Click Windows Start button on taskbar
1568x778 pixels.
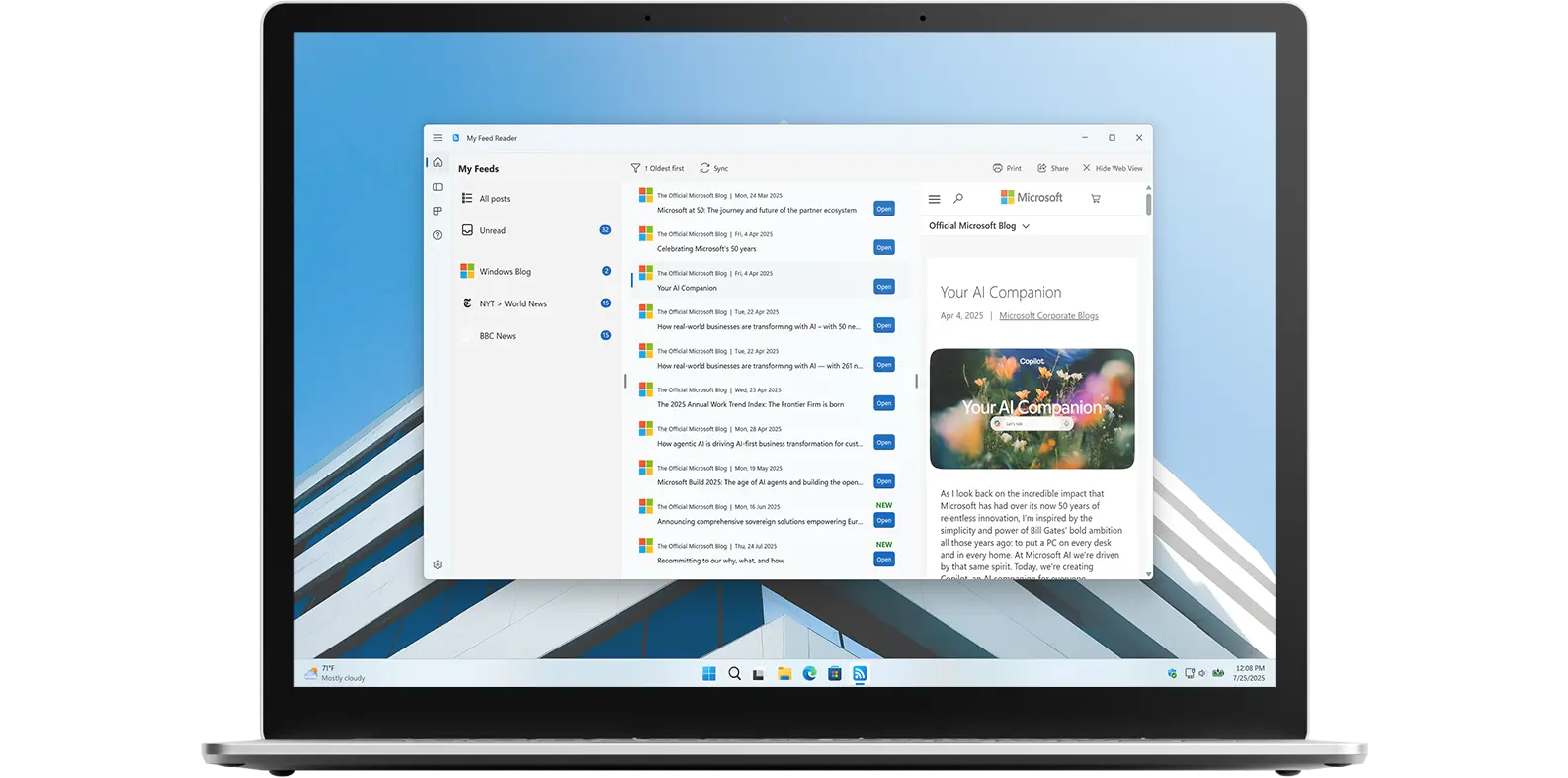pos(708,674)
